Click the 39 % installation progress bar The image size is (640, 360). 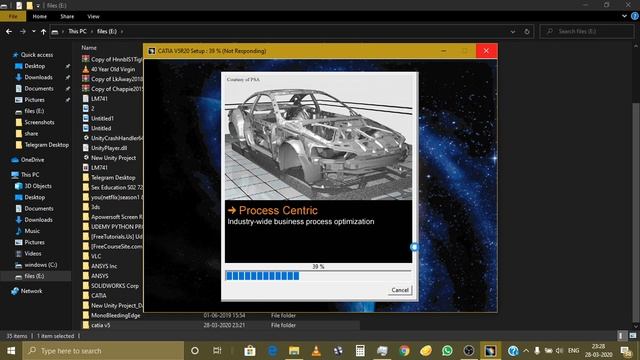coord(318,276)
